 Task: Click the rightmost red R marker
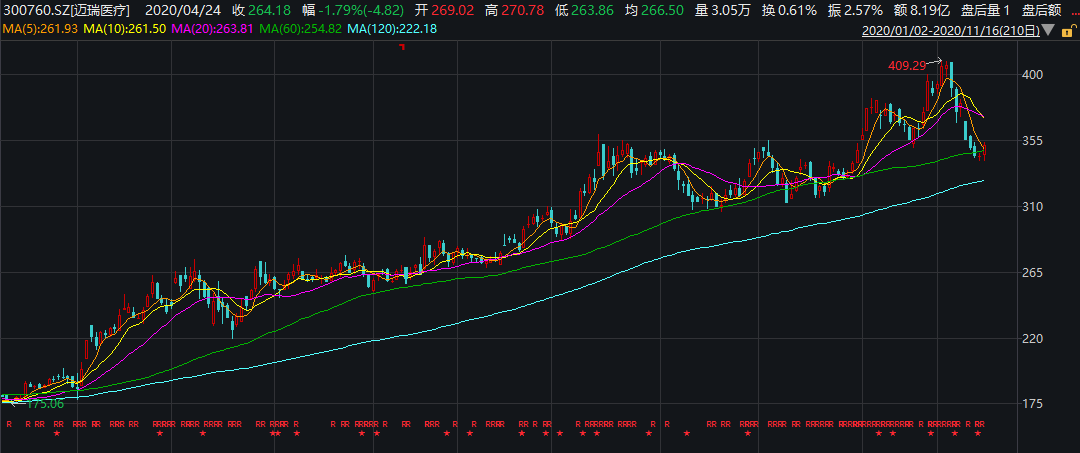point(983,424)
